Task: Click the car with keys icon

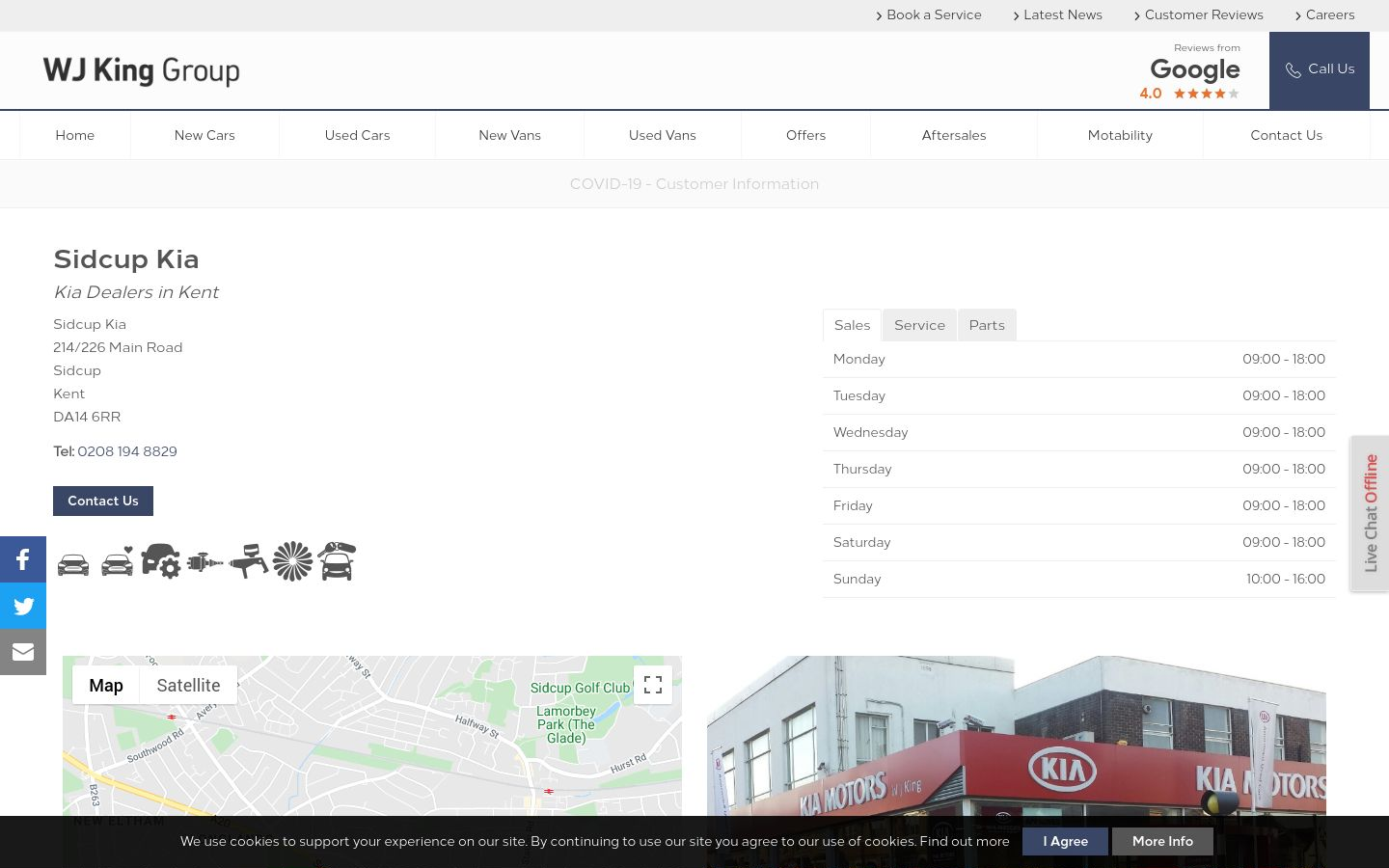Action: (x=337, y=561)
